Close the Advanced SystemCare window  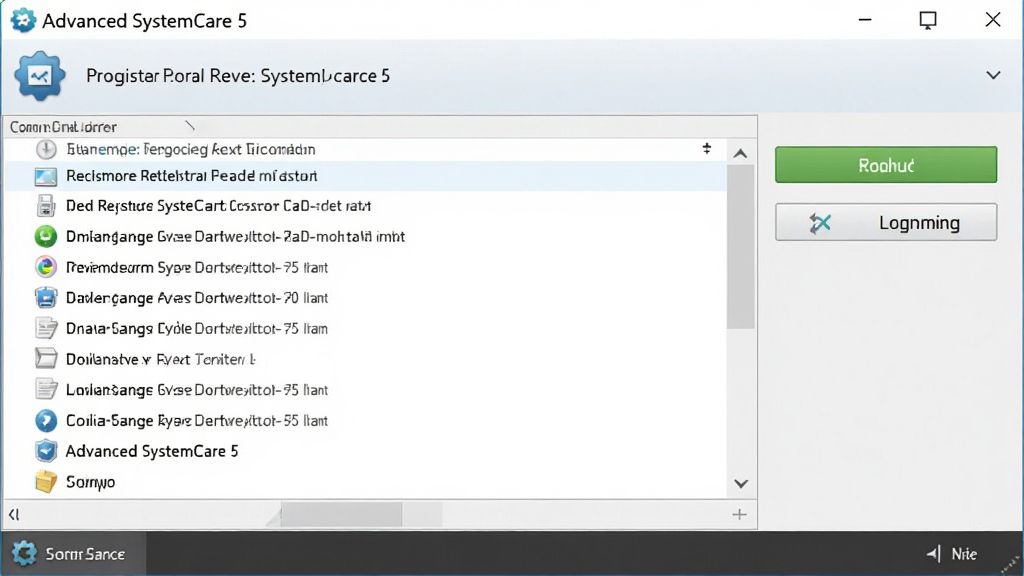[x=993, y=20]
